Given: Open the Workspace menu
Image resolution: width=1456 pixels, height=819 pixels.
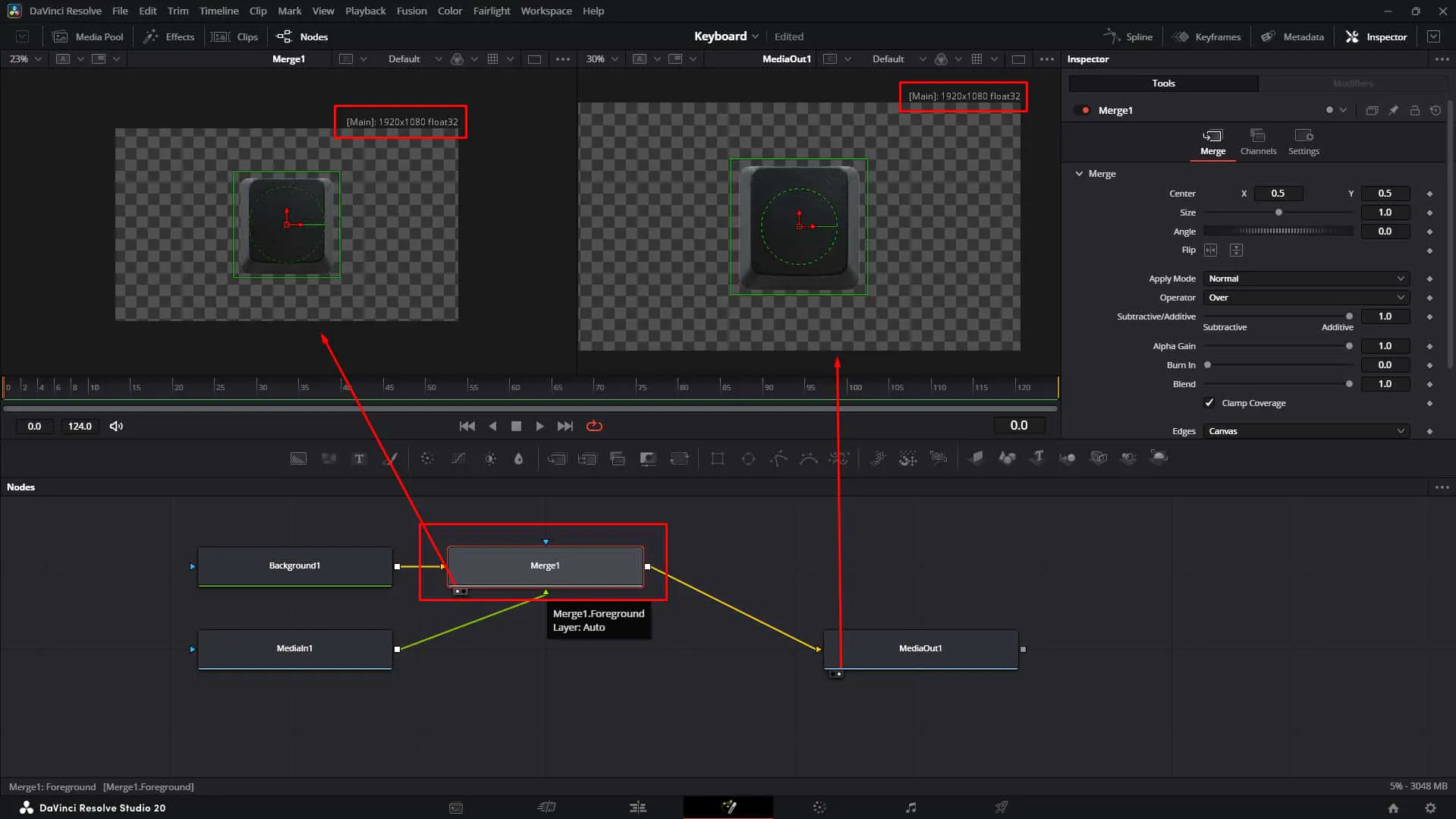Looking at the screenshot, I should 546,11.
